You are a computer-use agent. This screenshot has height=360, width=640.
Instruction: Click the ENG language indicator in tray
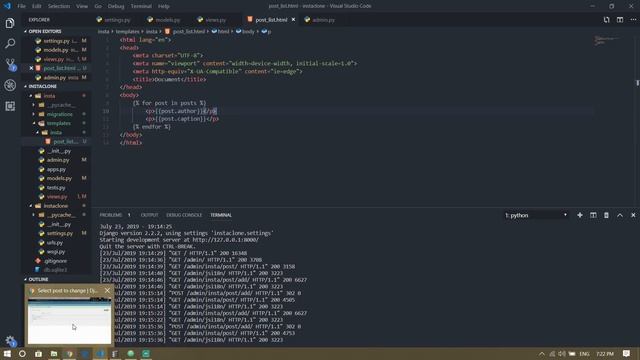[584, 353]
